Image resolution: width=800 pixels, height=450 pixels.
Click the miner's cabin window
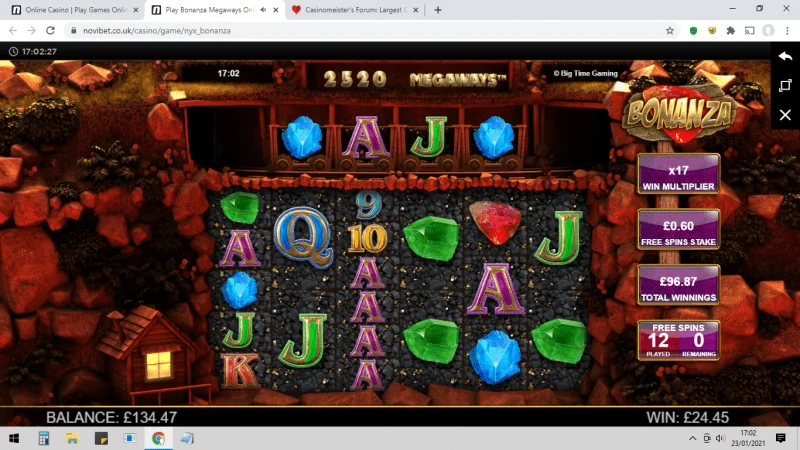159,365
